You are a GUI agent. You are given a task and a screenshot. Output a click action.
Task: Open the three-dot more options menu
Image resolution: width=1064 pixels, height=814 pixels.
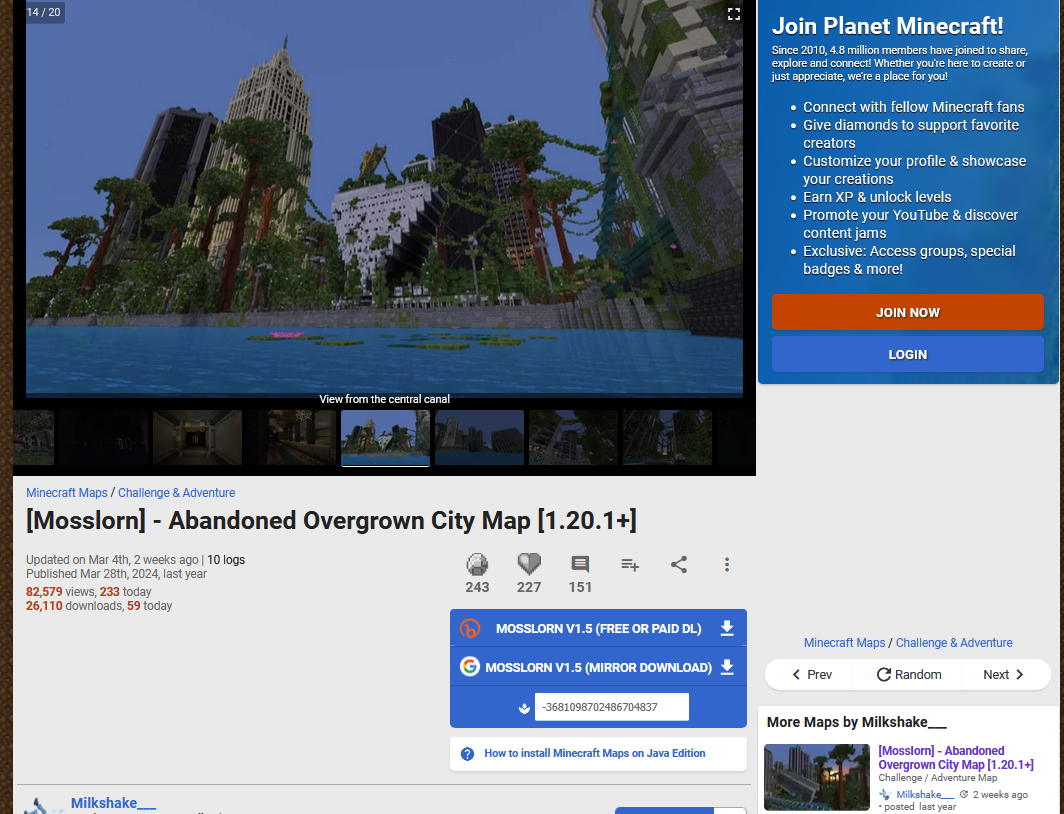click(x=727, y=564)
